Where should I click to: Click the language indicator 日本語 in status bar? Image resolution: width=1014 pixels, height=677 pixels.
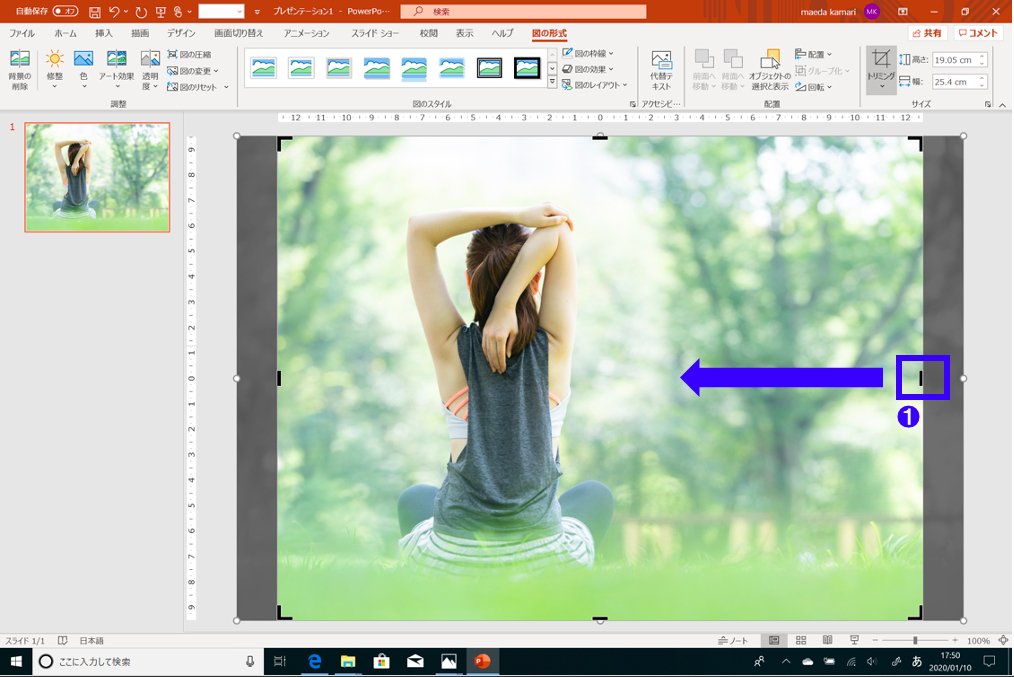(91, 640)
